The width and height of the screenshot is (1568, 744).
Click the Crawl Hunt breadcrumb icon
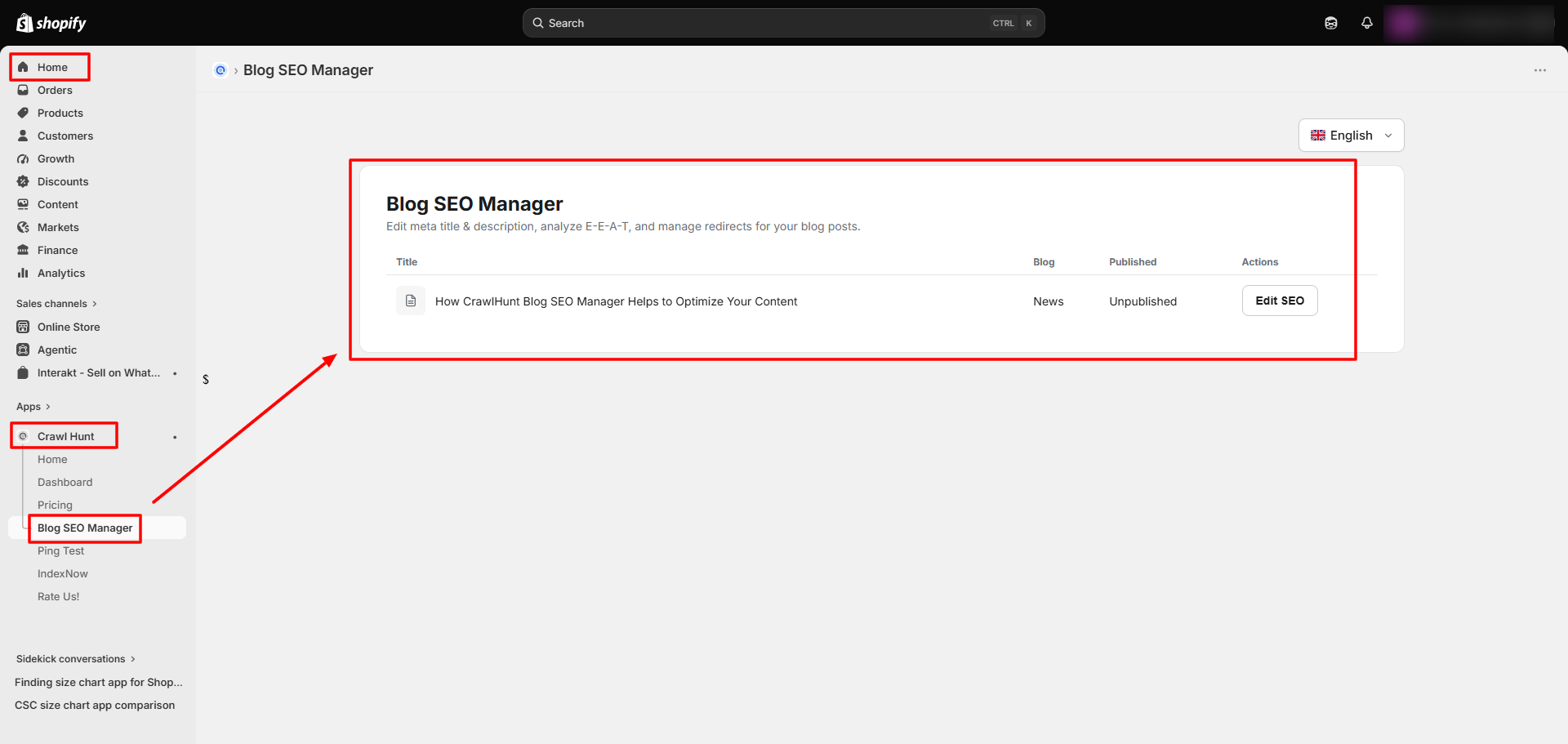tap(220, 70)
